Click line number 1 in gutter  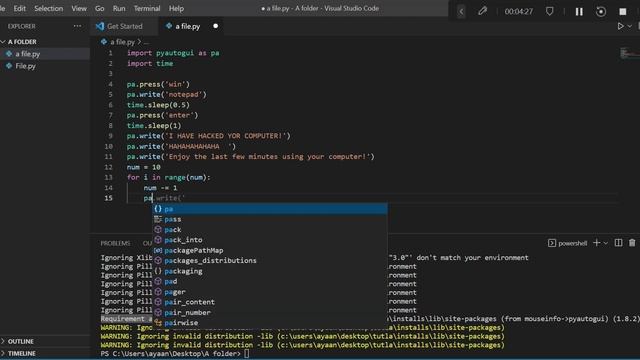tap(110, 53)
